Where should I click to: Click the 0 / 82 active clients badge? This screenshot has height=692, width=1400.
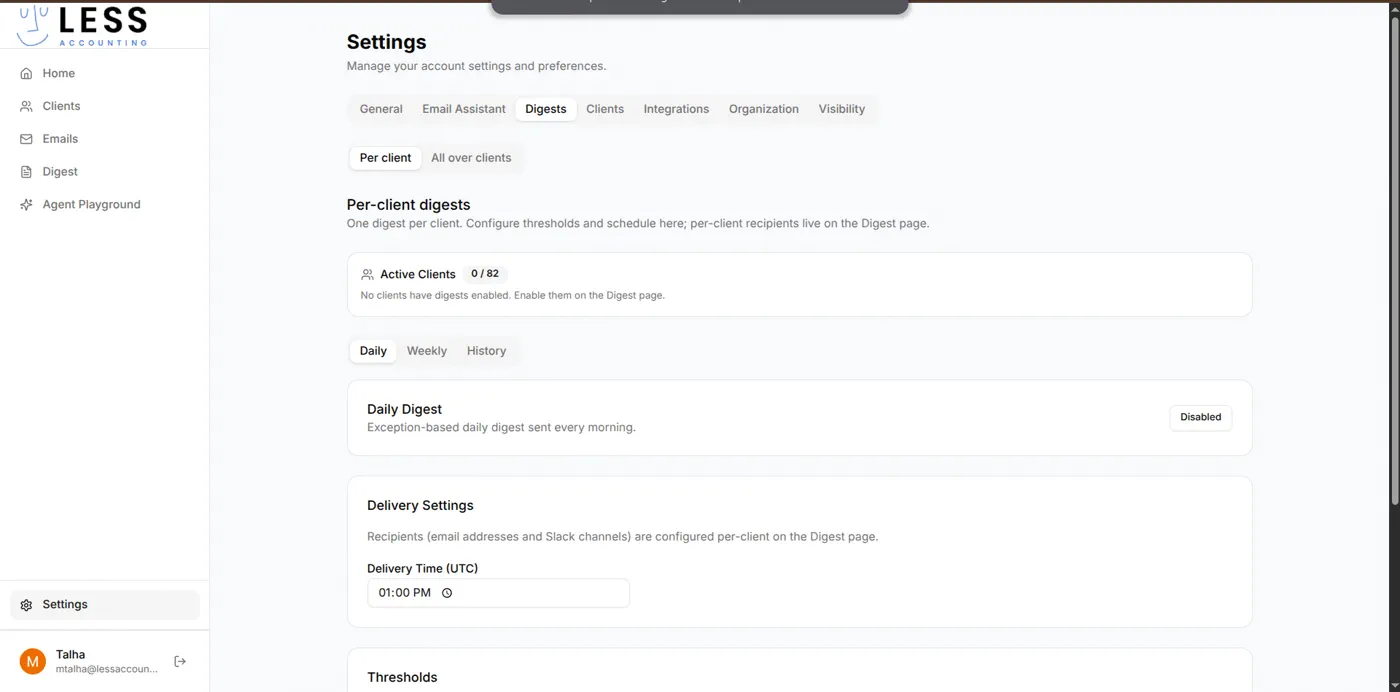(485, 274)
